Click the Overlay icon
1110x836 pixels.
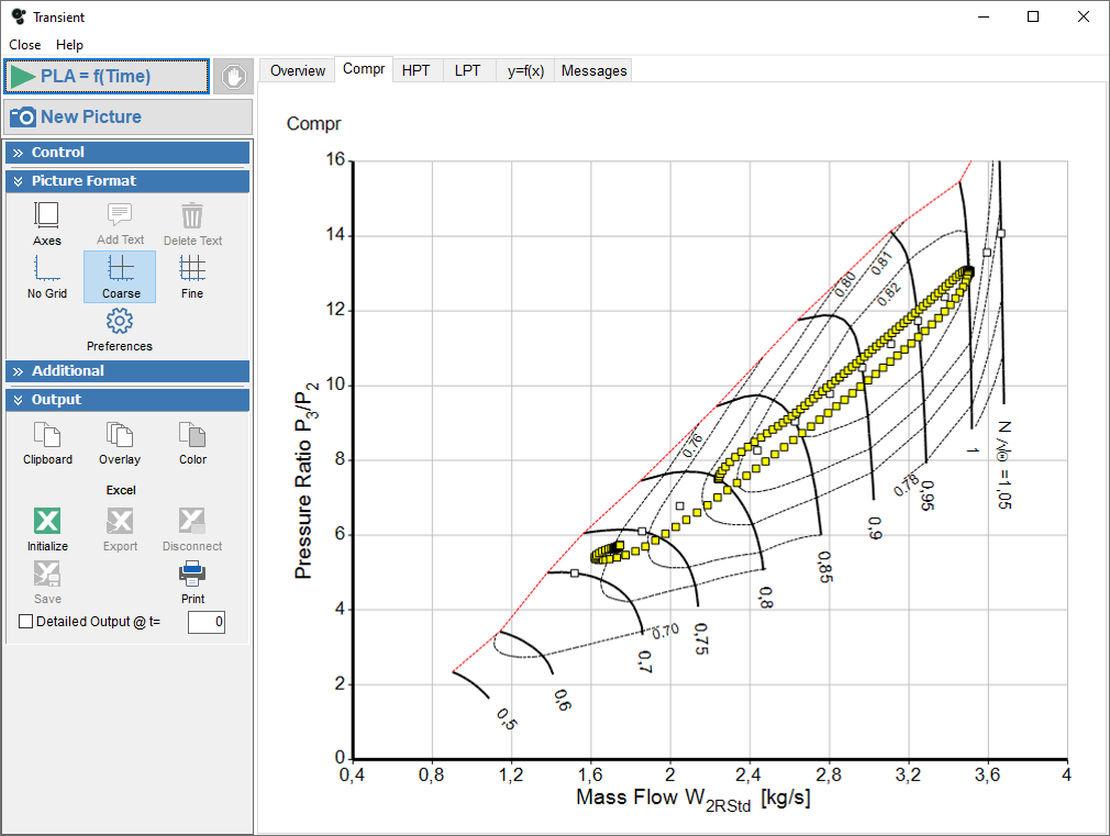[120, 435]
